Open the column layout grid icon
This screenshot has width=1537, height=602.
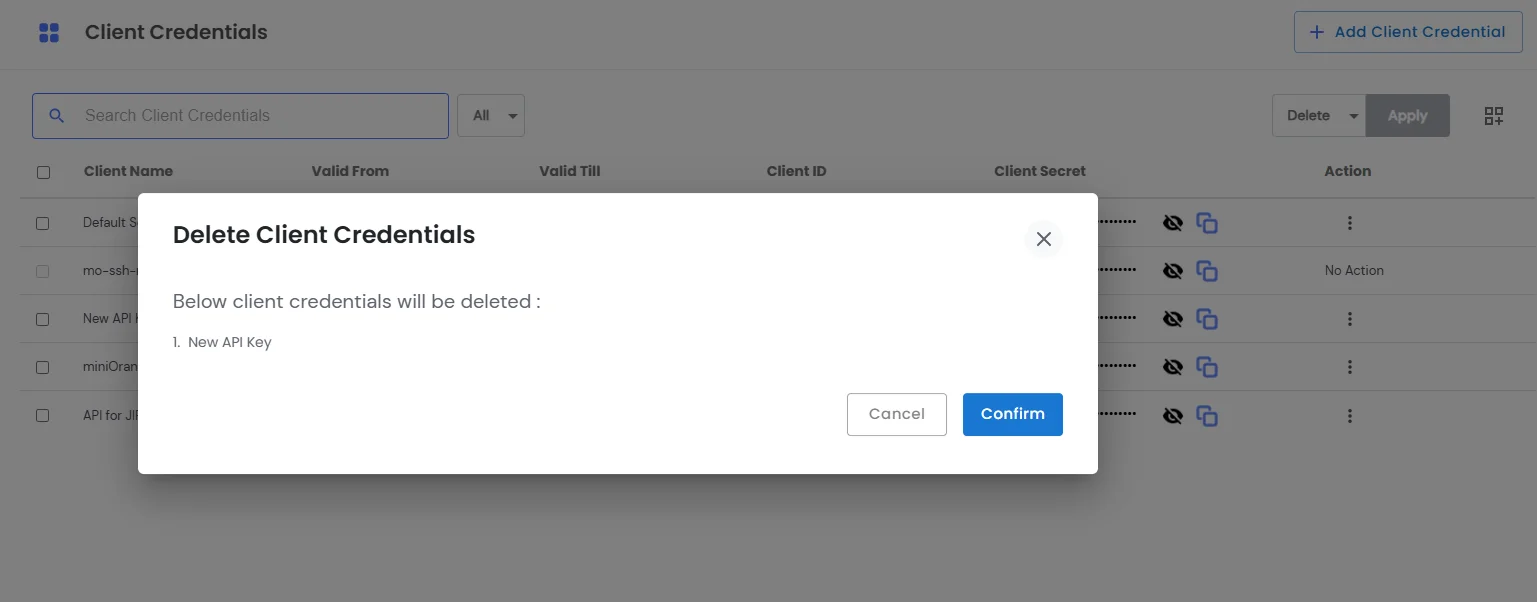(x=1493, y=115)
